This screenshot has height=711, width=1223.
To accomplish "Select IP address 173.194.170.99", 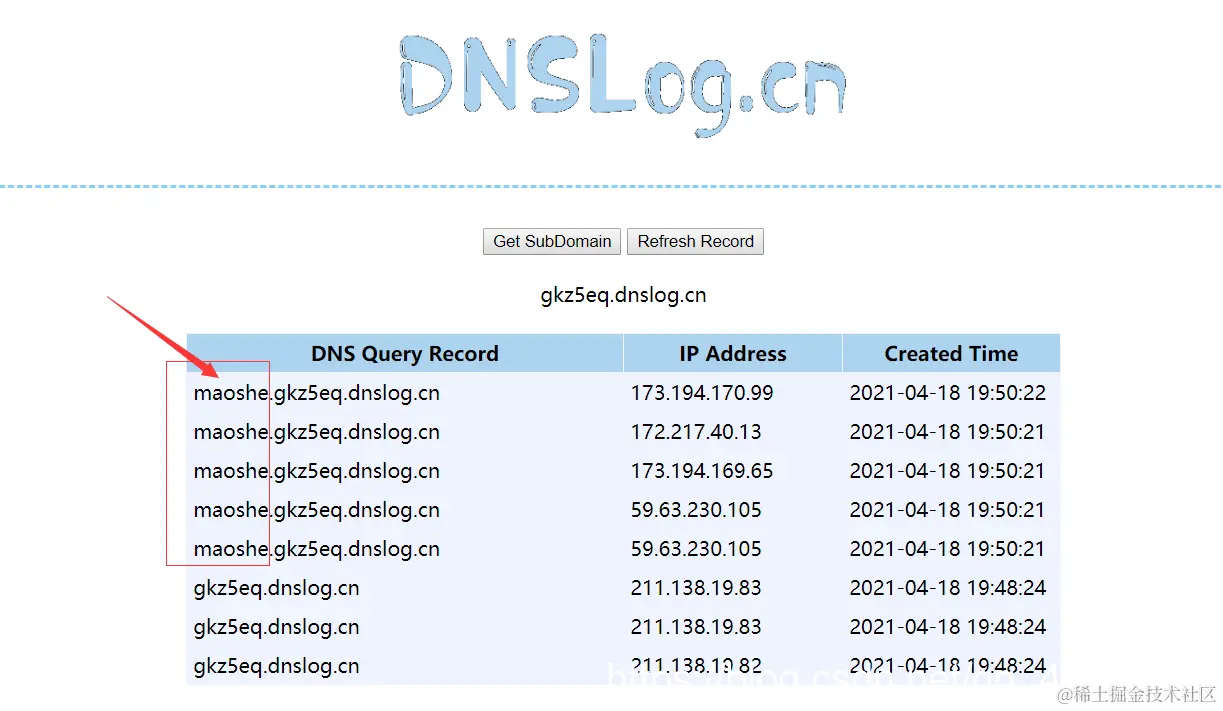I will coord(702,393).
